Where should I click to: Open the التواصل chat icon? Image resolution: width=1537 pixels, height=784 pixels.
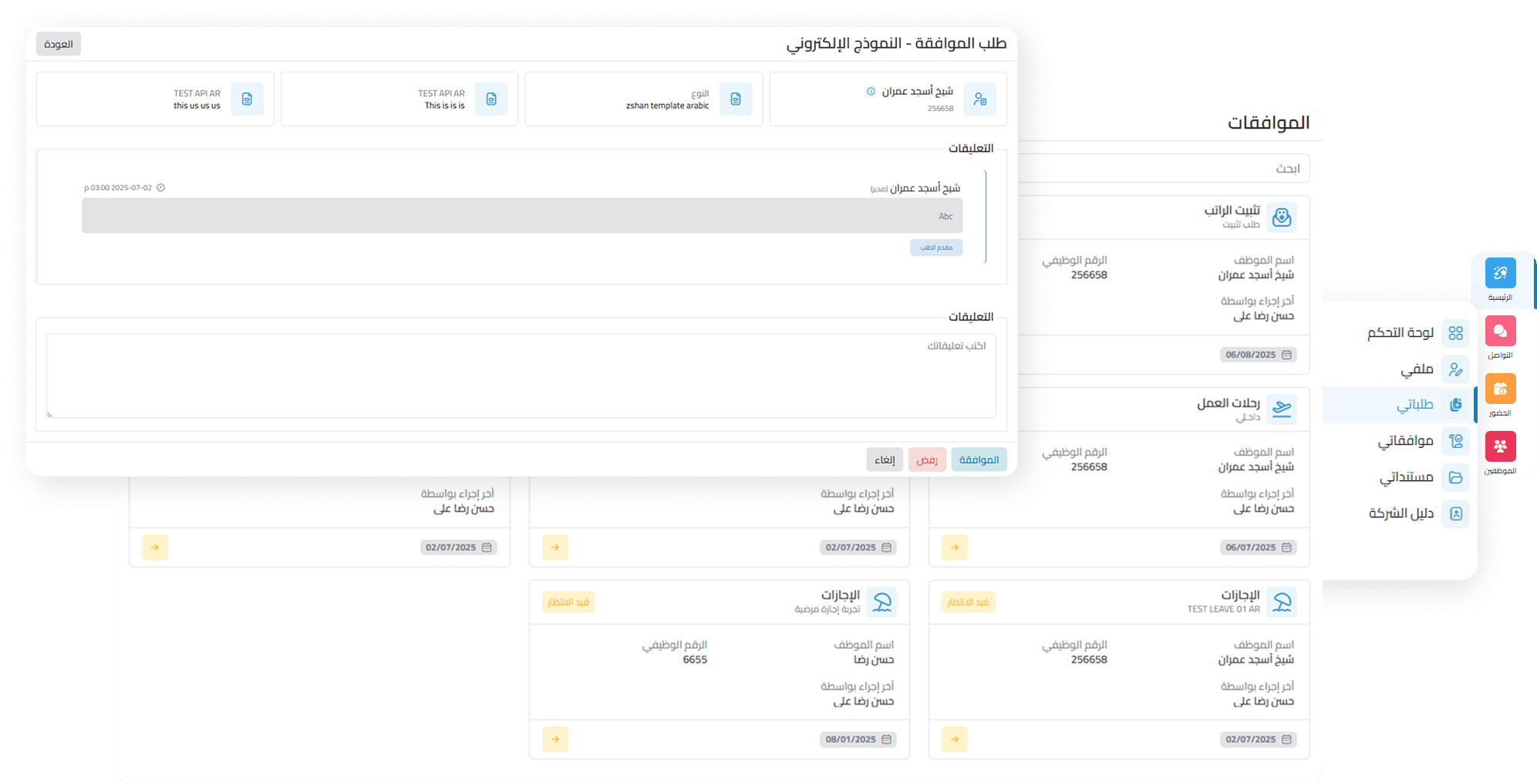[x=1499, y=331]
